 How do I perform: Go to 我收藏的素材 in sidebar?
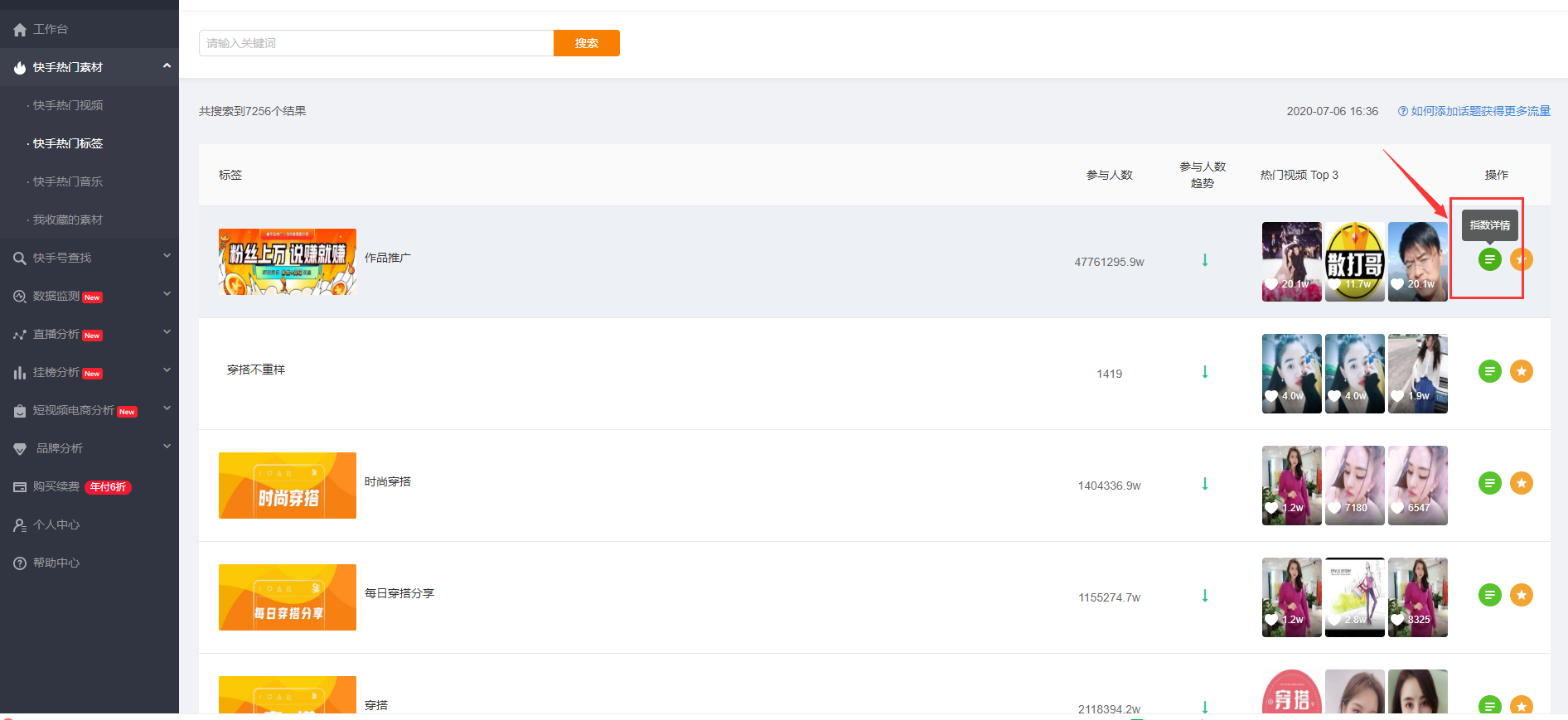[68, 220]
